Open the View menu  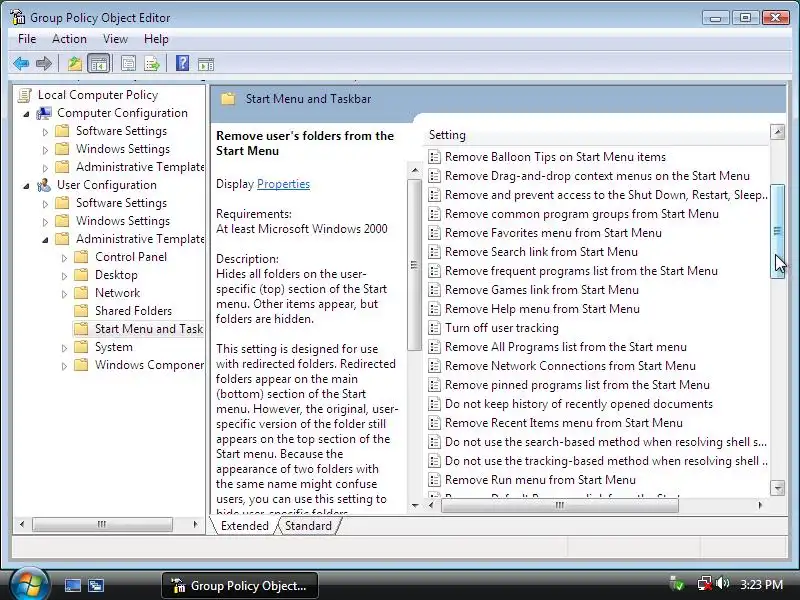coord(115,39)
